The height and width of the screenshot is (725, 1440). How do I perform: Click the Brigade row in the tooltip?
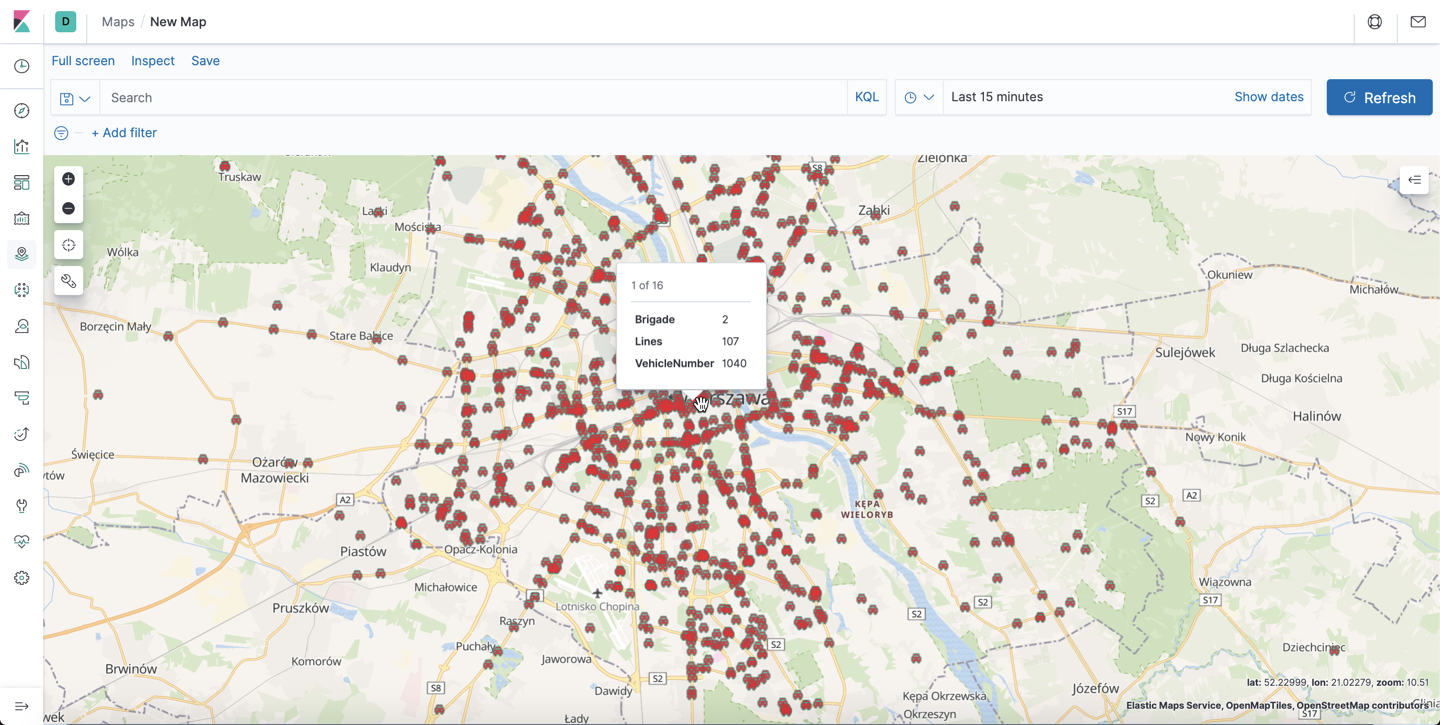click(x=691, y=319)
